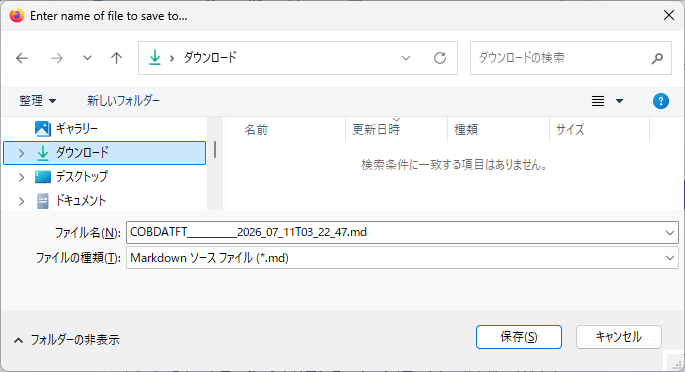Image resolution: width=685 pixels, height=372 pixels.
Task: Click the search magnifier icon
Action: click(x=657, y=58)
